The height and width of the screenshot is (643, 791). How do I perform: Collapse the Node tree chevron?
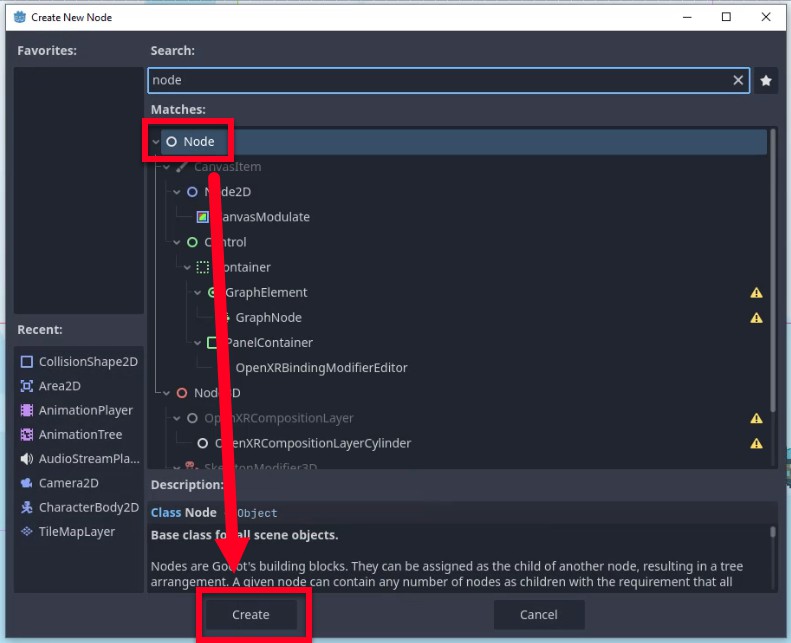(156, 142)
